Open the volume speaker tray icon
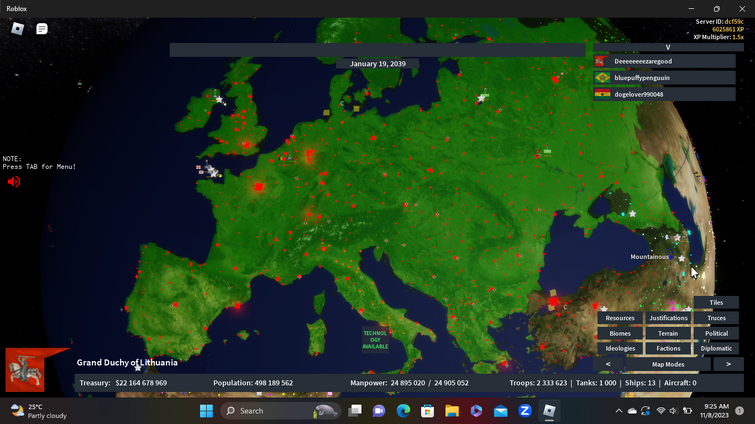This screenshot has width=755, height=424. coord(674,411)
